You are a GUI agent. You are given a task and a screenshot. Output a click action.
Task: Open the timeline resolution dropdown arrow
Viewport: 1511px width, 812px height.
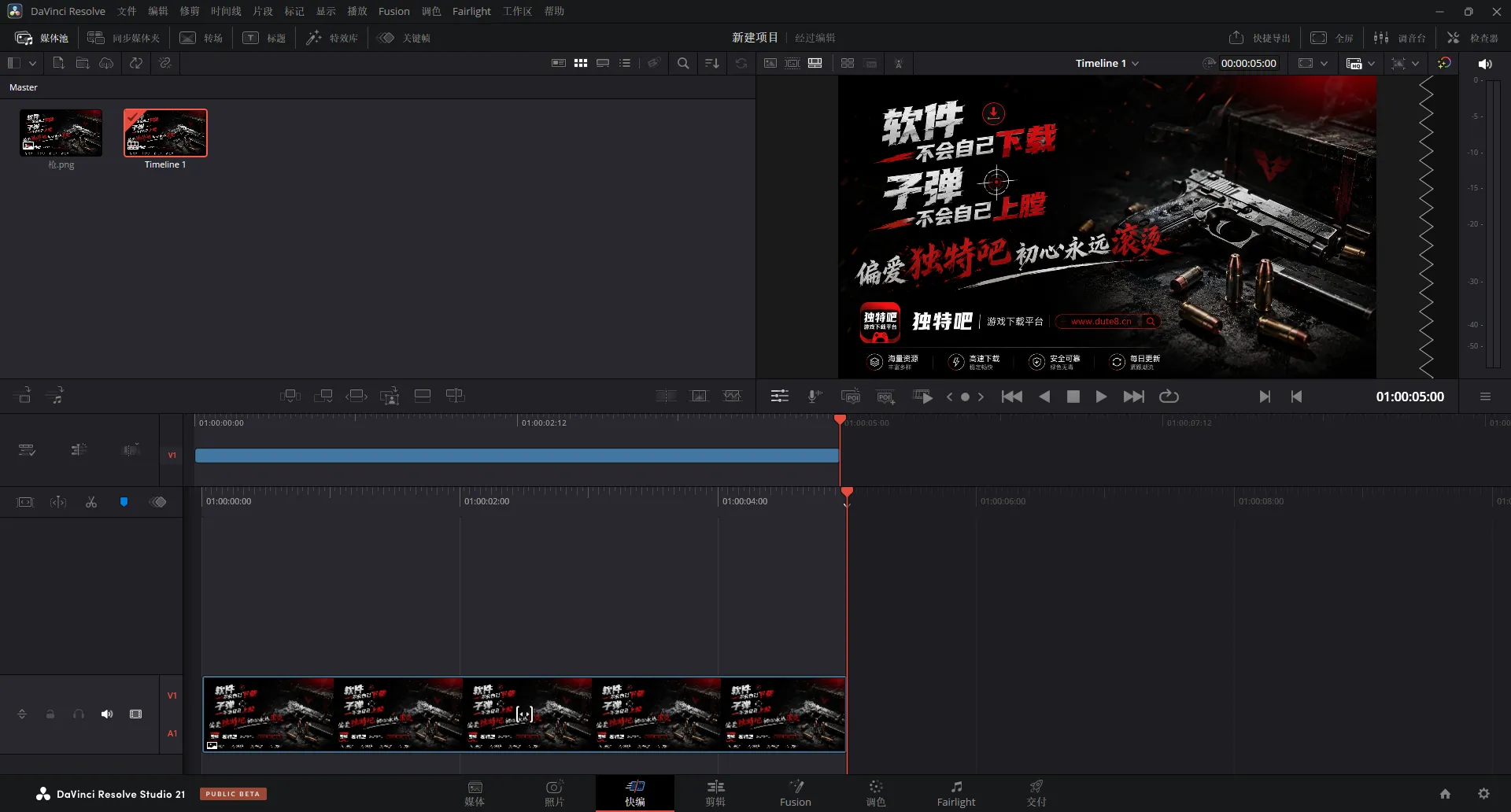tap(1415, 63)
